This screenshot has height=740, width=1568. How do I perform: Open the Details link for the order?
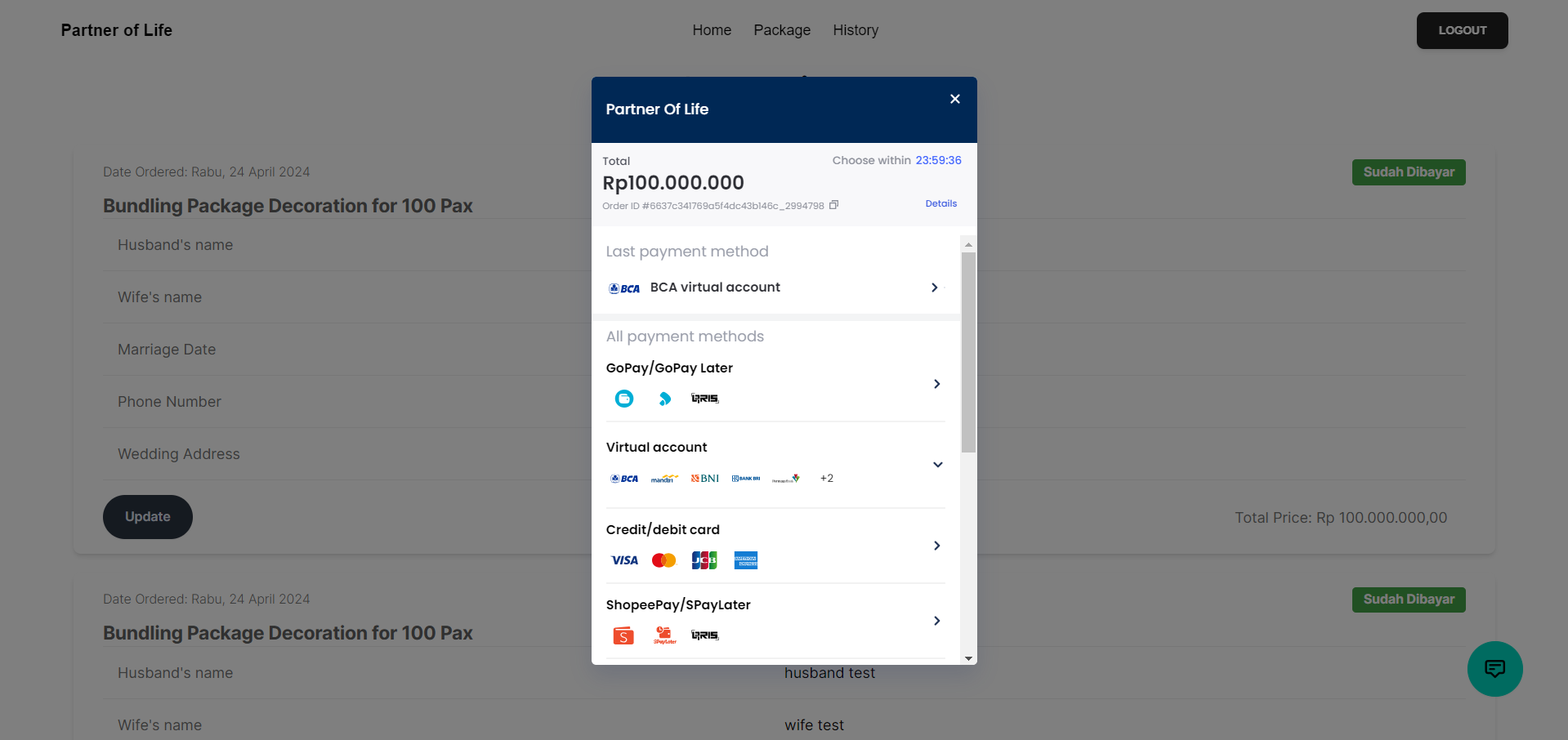click(940, 203)
